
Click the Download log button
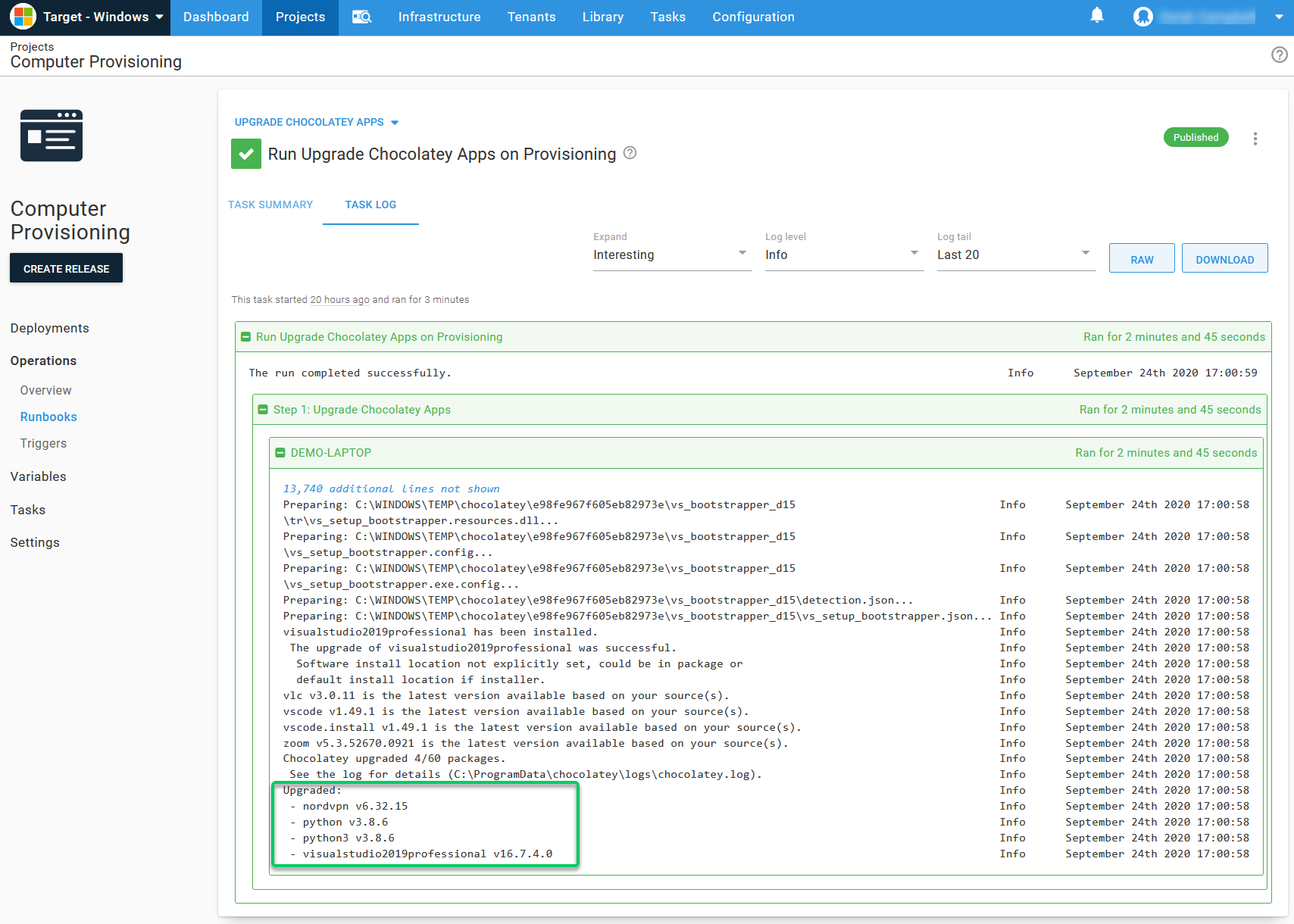[1224, 259]
